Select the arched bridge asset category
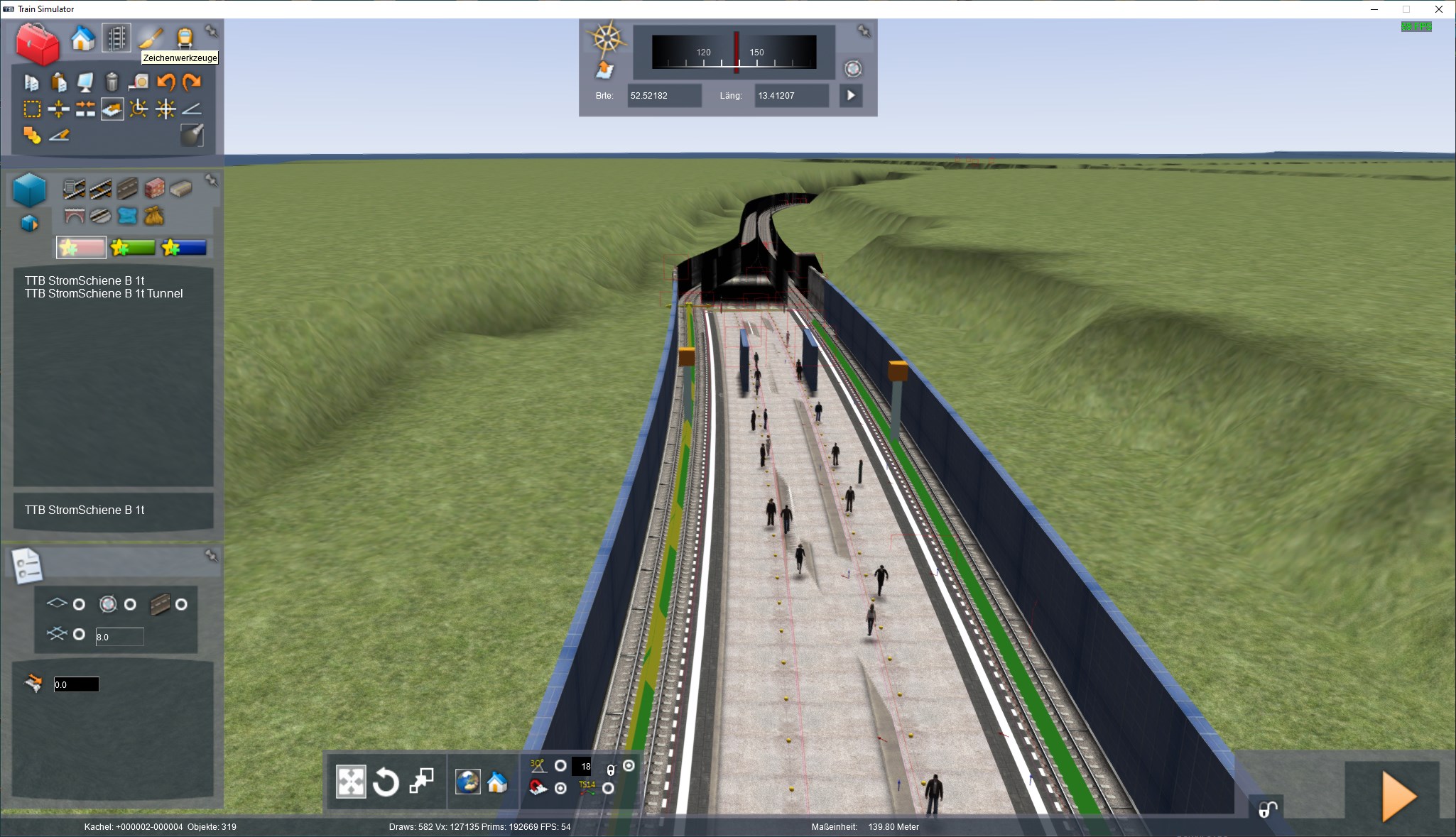Viewport: 1456px width, 837px height. pyautogui.click(x=74, y=215)
